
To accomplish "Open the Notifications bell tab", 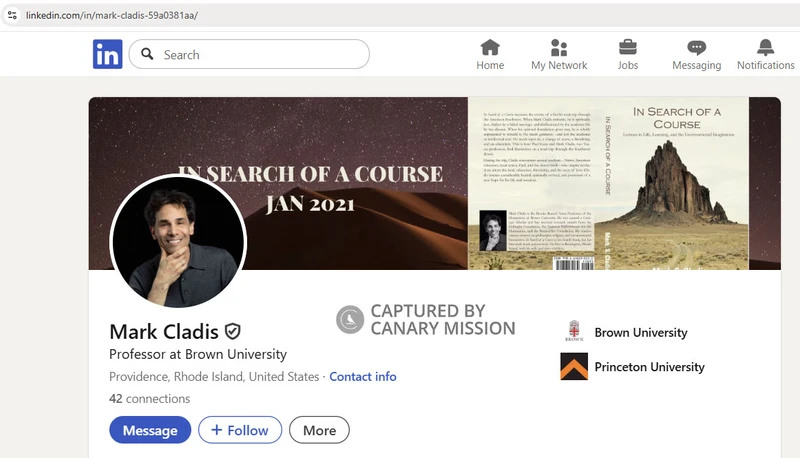I will pyautogui.click(x=765, y=55).
